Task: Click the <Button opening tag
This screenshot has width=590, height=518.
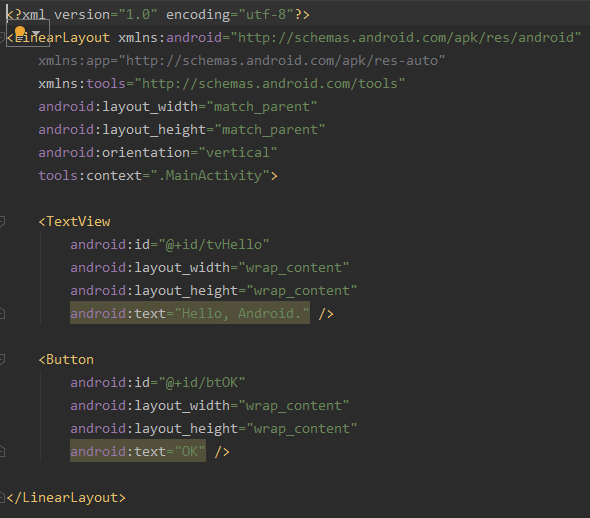Action: tap(66, 360)
